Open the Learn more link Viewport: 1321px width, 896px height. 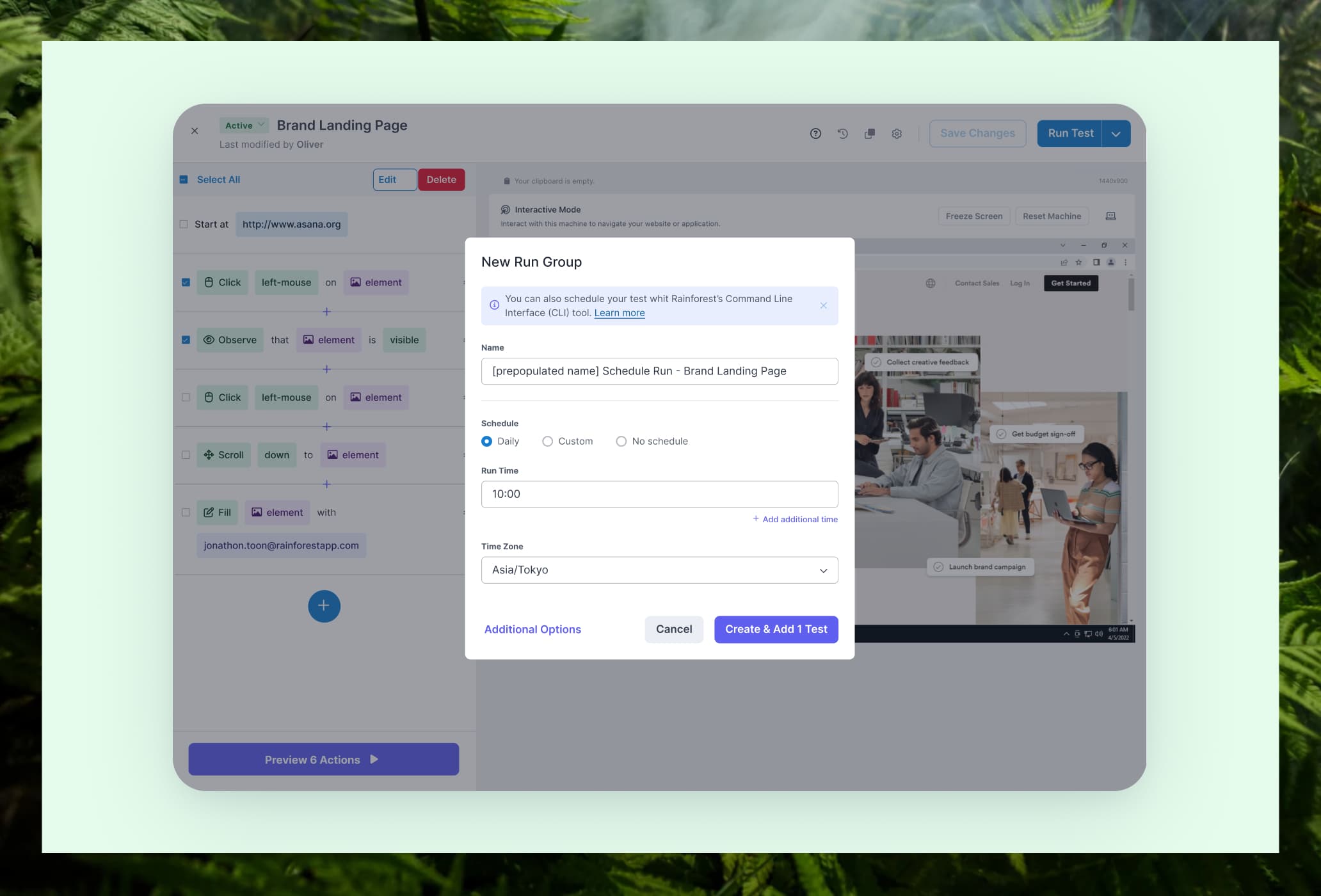619,313
